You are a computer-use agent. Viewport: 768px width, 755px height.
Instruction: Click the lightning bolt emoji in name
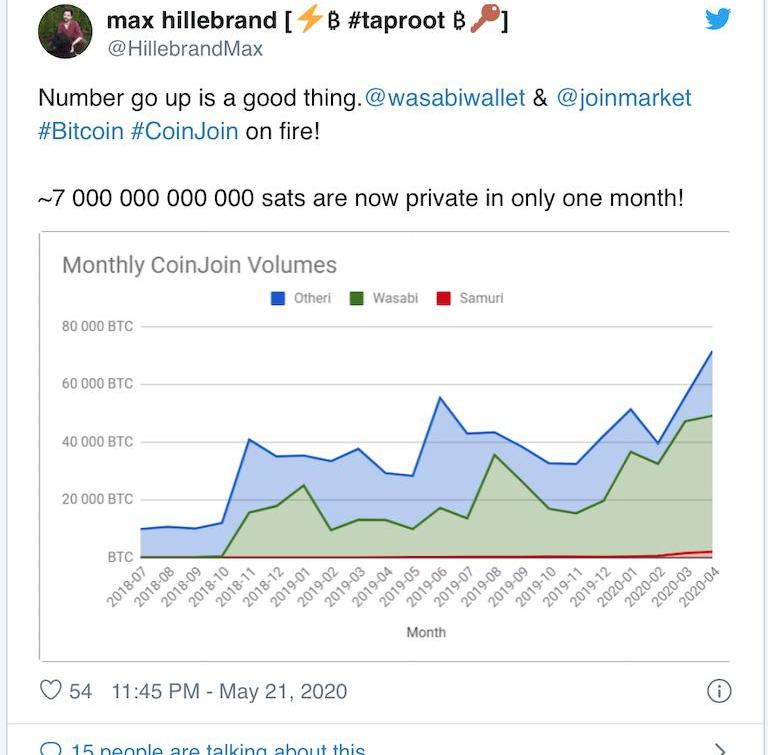pos(310,18)
